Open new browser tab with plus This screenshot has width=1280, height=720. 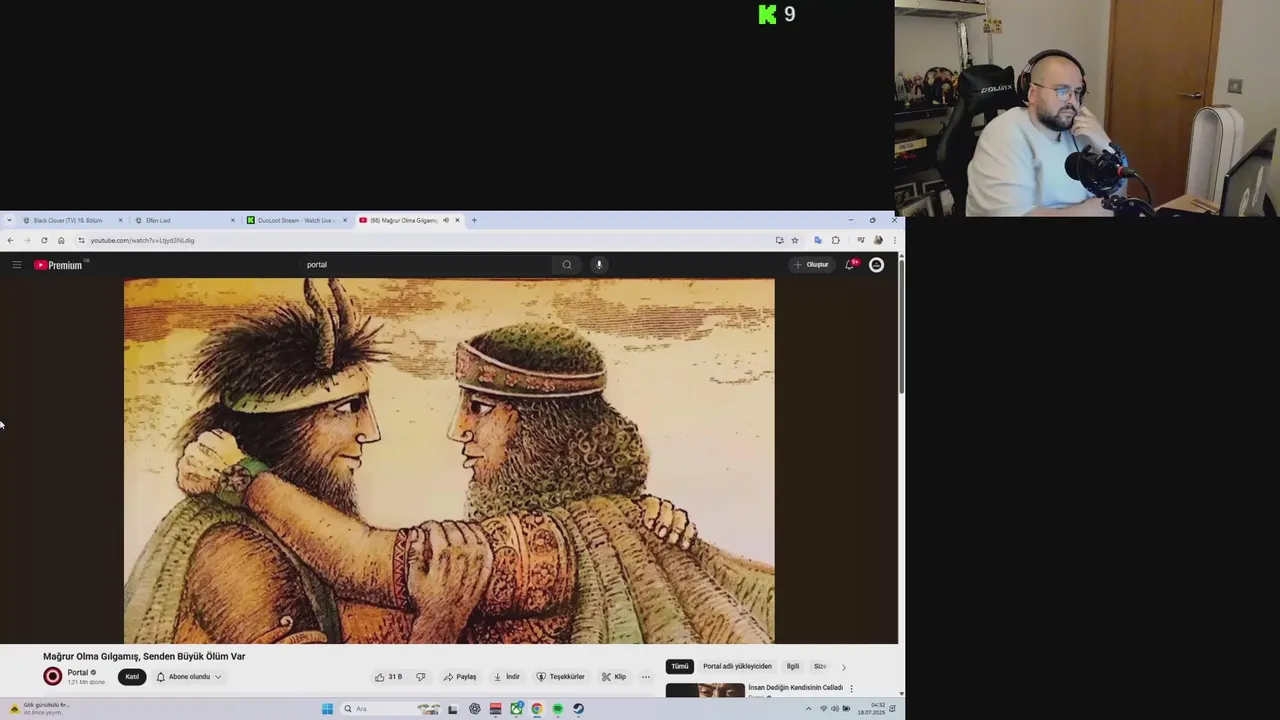[474, 220]
